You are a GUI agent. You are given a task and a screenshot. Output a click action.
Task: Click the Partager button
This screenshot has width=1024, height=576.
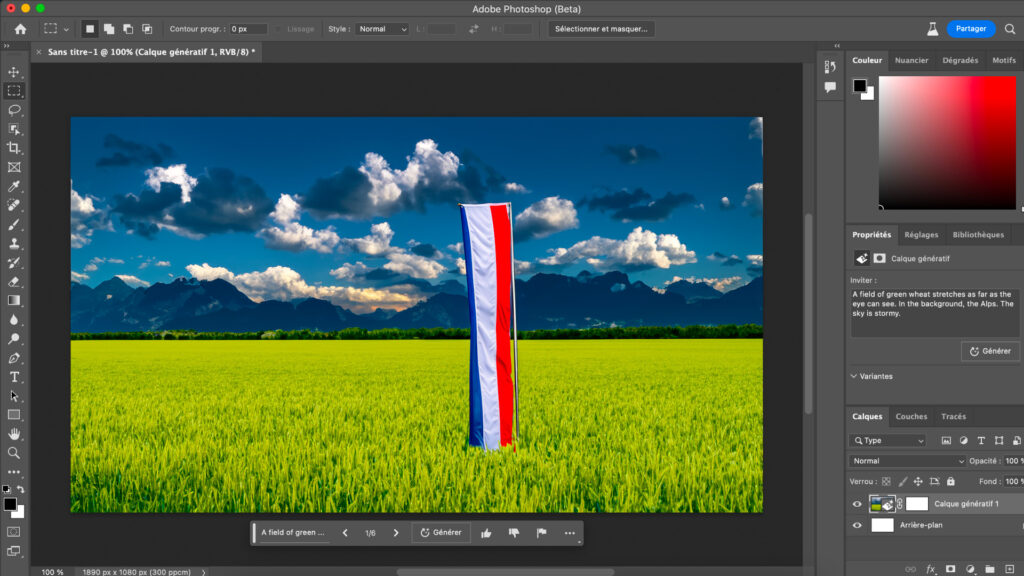[x=970, y=29]
